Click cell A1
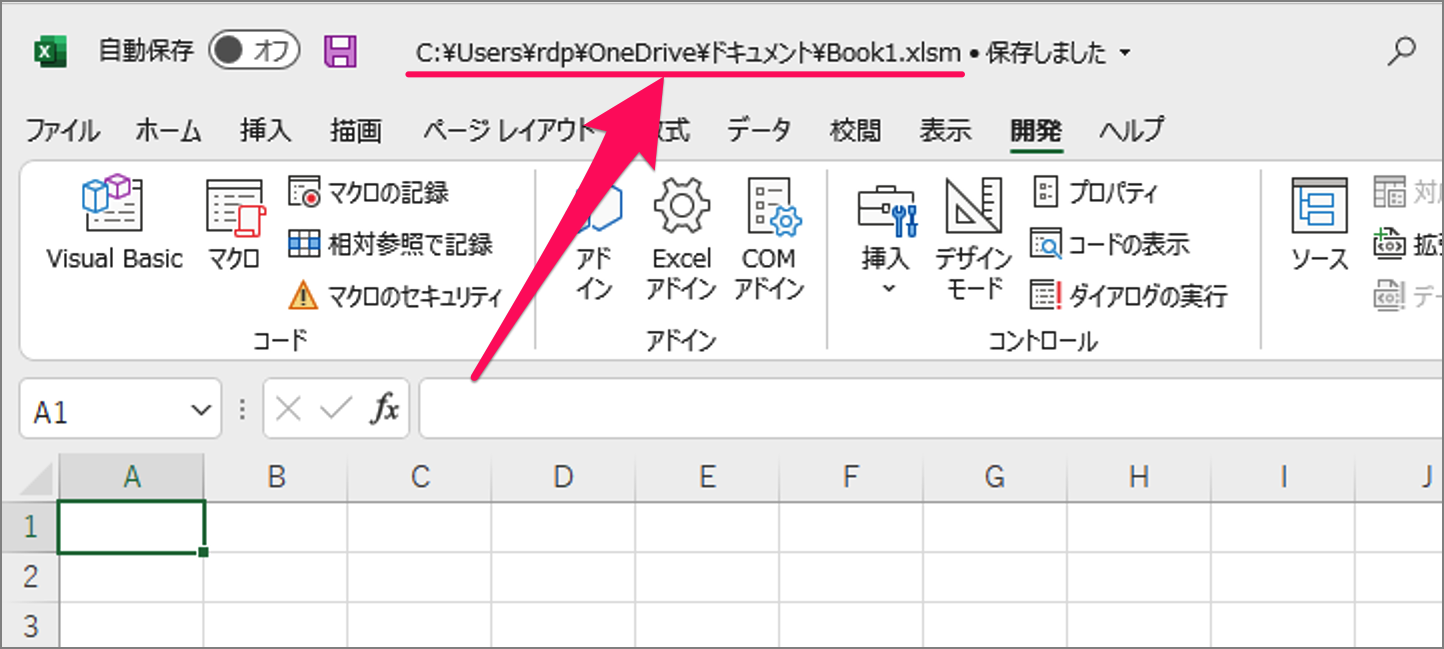 [132, 527]
